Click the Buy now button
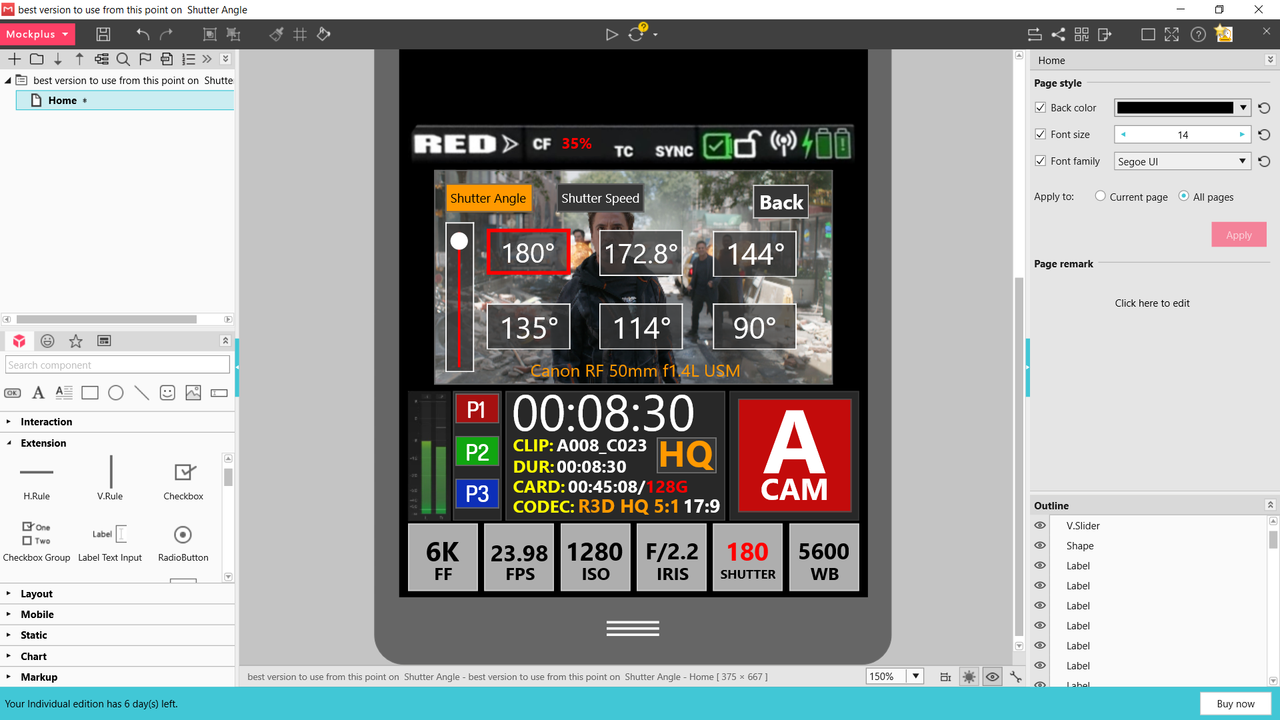Image resolution: width=1280 pixels, height=720 pixels. (x=1235, y=704)
